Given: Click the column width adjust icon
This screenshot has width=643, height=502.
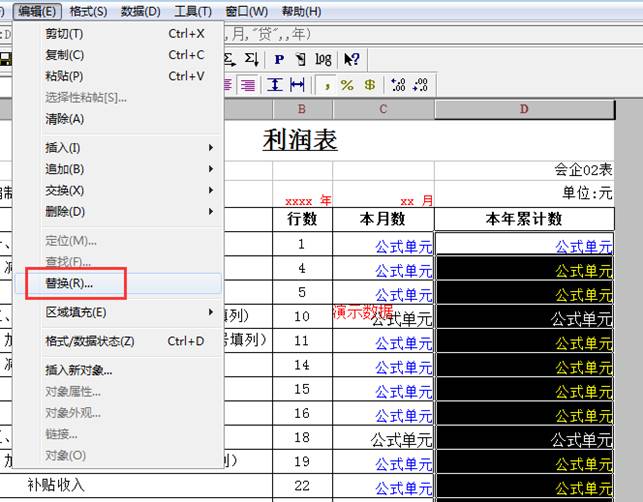Looking at the screenshot, I should point(297,85).
